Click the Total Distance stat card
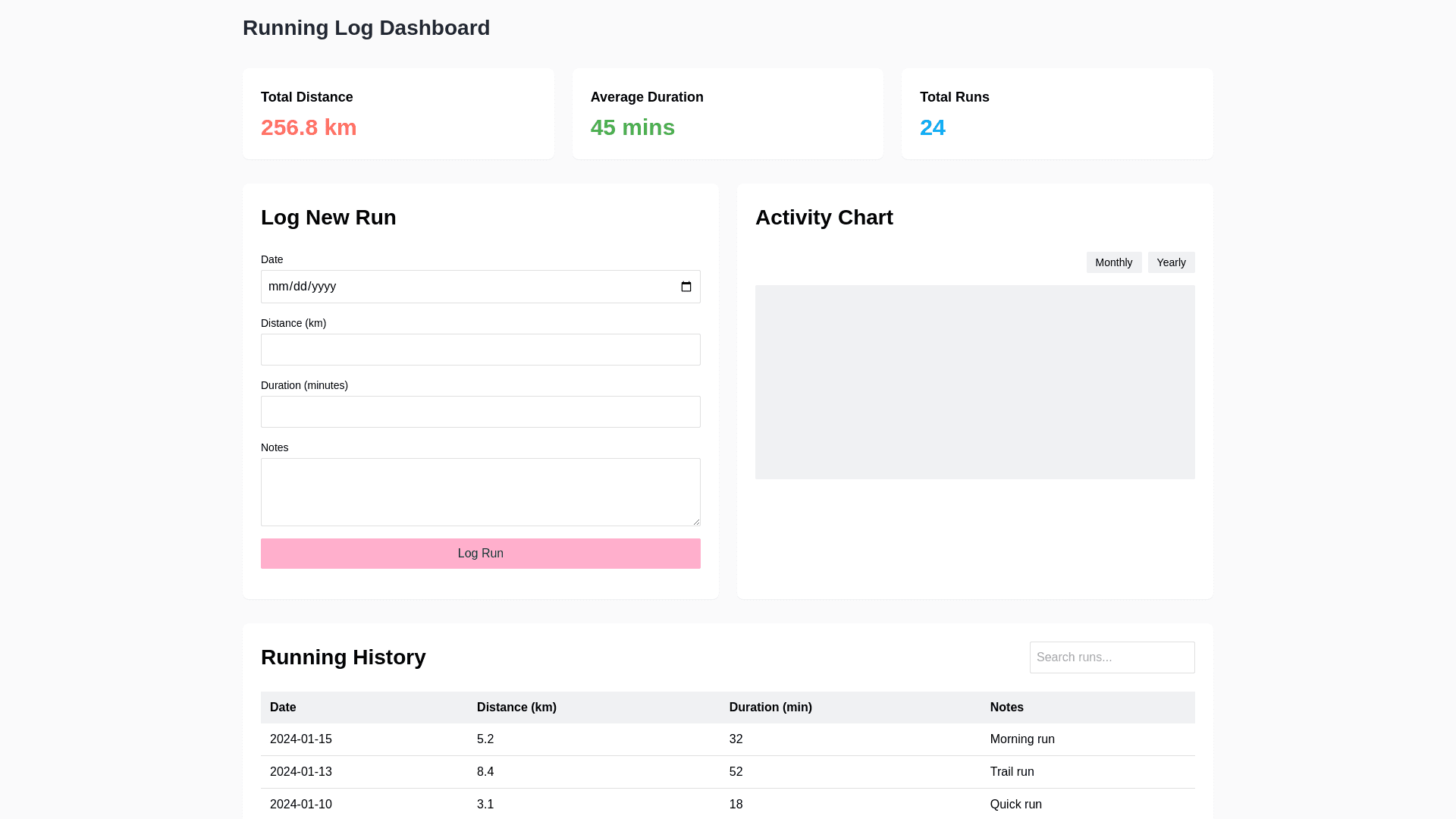Viewport: 1456px width, 819px height. pyautogui.click(x=398, y=114)
